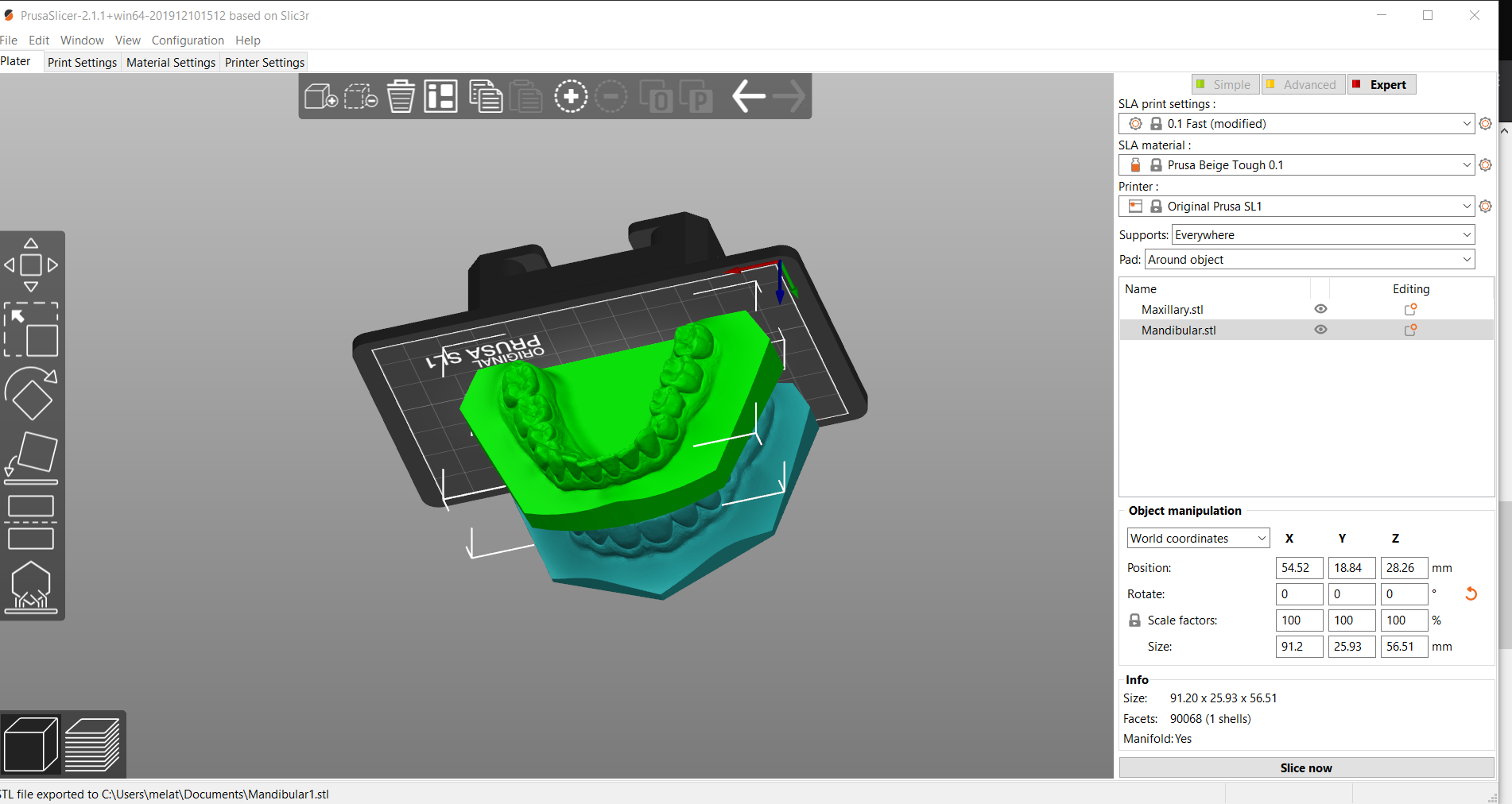Open the Configuration menu
Image resolution: width=1512 pixels, height=804 pixels.
[188, 41]
